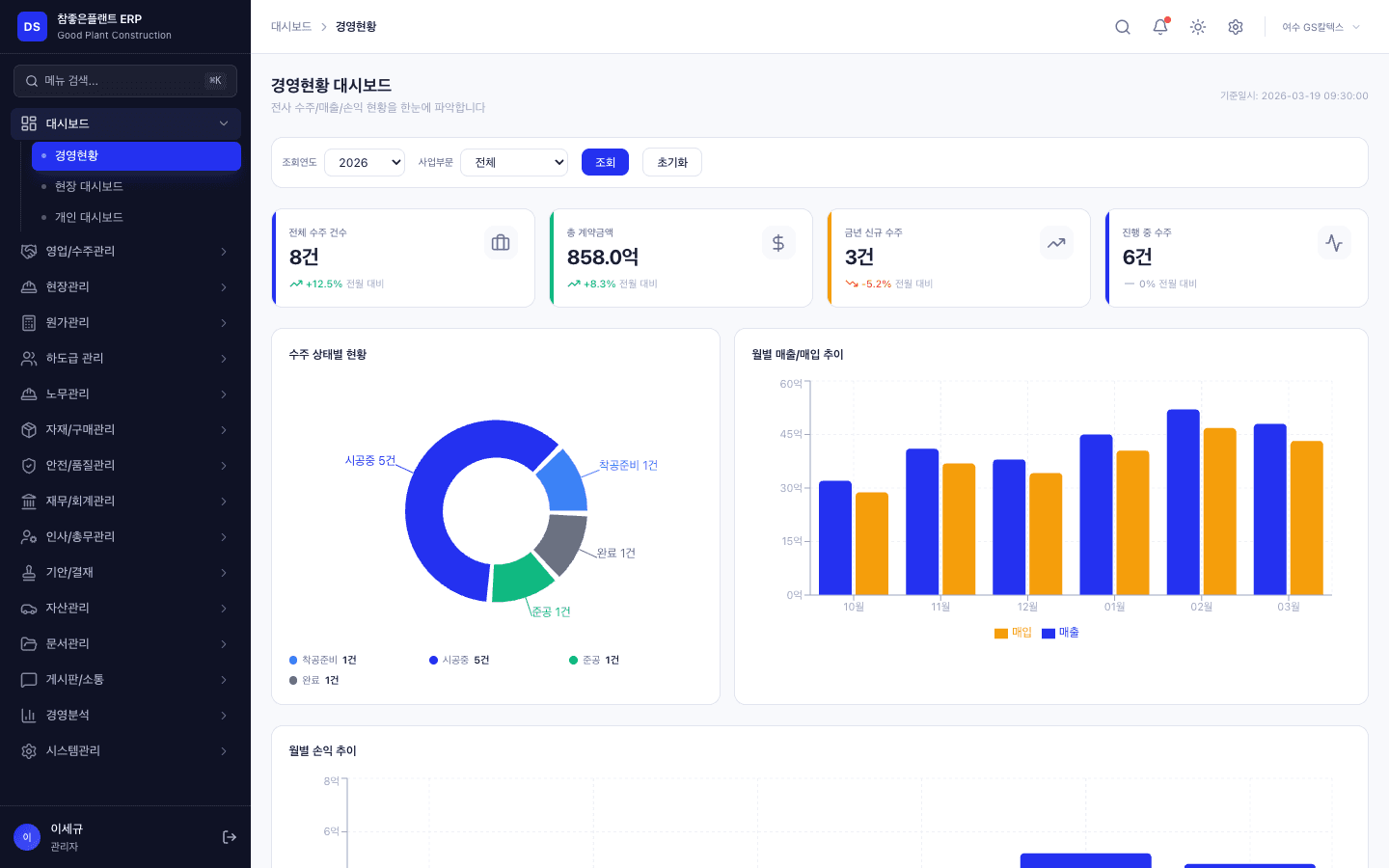Collapse the 대시보드 menu chevron
1389x868 pixels.
point(224,123)
